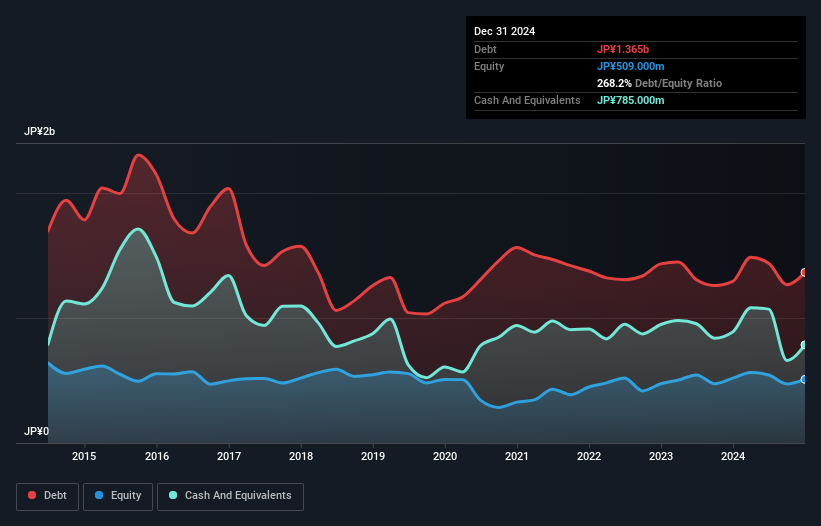Click the JP¥1.365b debt value
Image resolution: width=821 pixels, height=526 pixels.
(623, 49)
